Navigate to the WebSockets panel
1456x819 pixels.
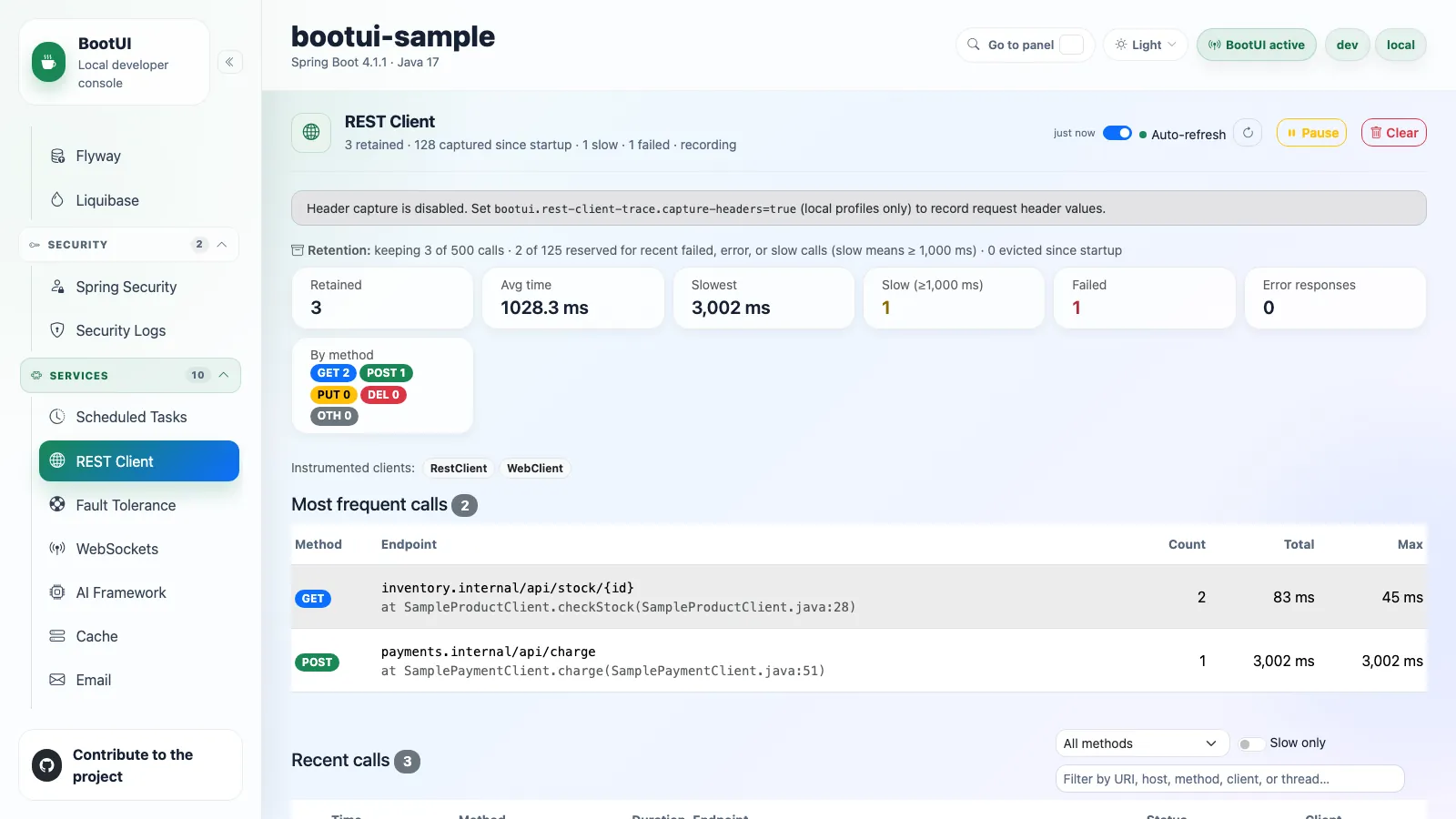[x=139, y=549]
